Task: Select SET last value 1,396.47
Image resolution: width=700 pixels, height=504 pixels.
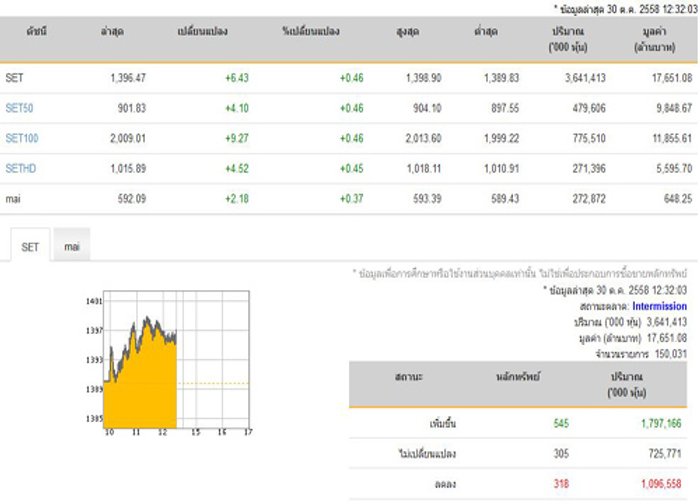Action: (x=128, y=78)
